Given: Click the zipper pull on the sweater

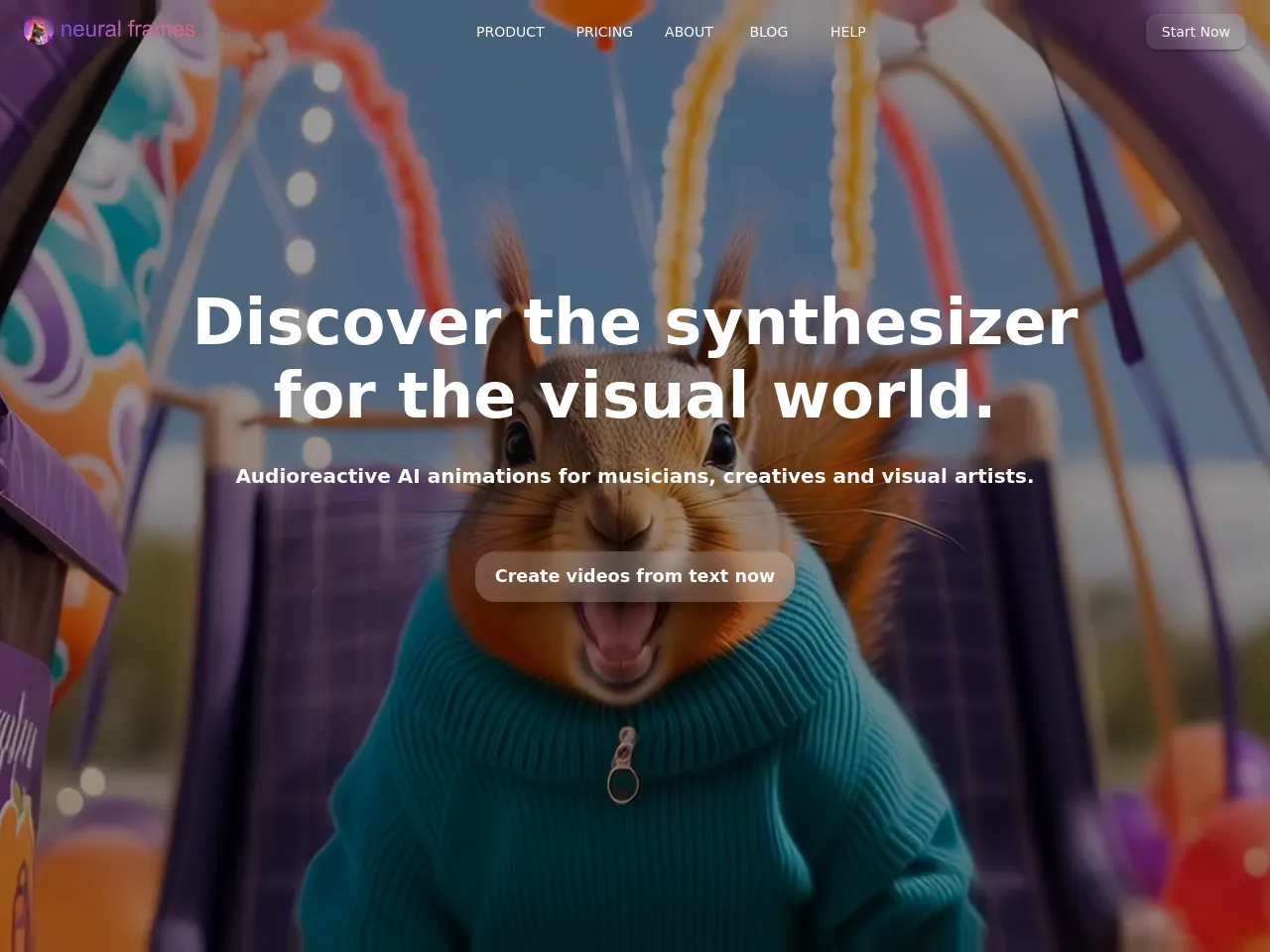Looking at the screenshot, I should click(623, 769).
